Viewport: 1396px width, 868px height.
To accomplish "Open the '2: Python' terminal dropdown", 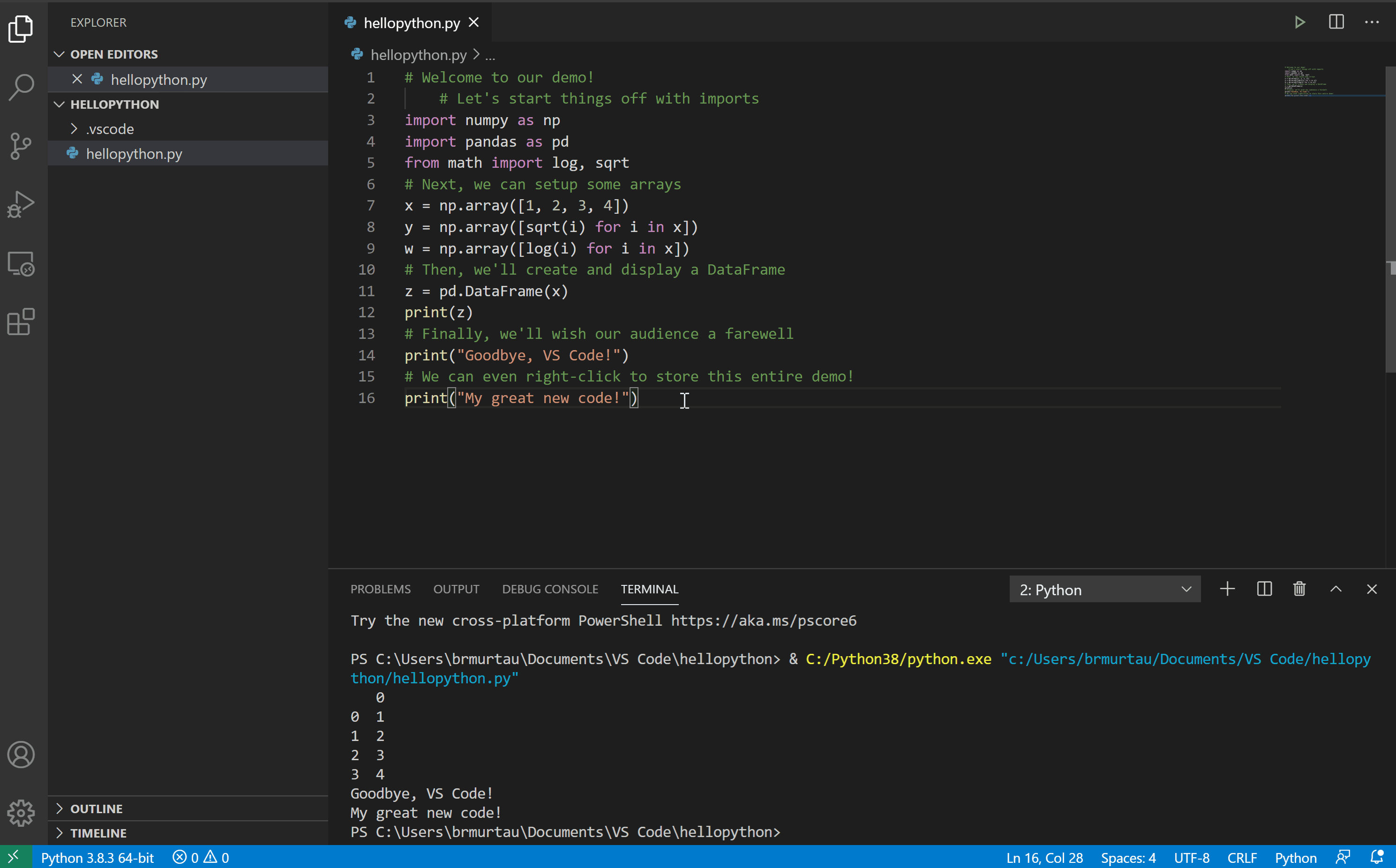I will [x=1104, y=590].
